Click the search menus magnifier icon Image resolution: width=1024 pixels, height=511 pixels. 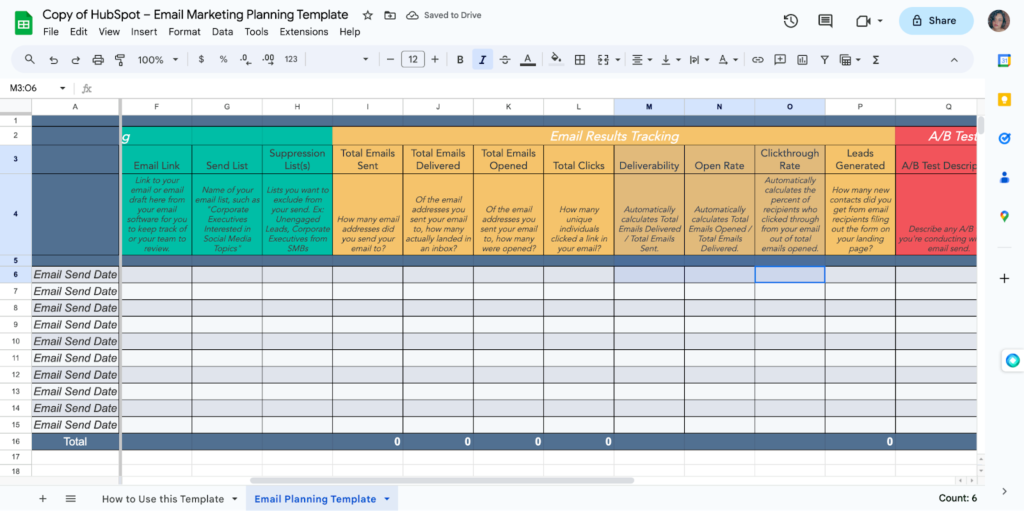(29, 59)
